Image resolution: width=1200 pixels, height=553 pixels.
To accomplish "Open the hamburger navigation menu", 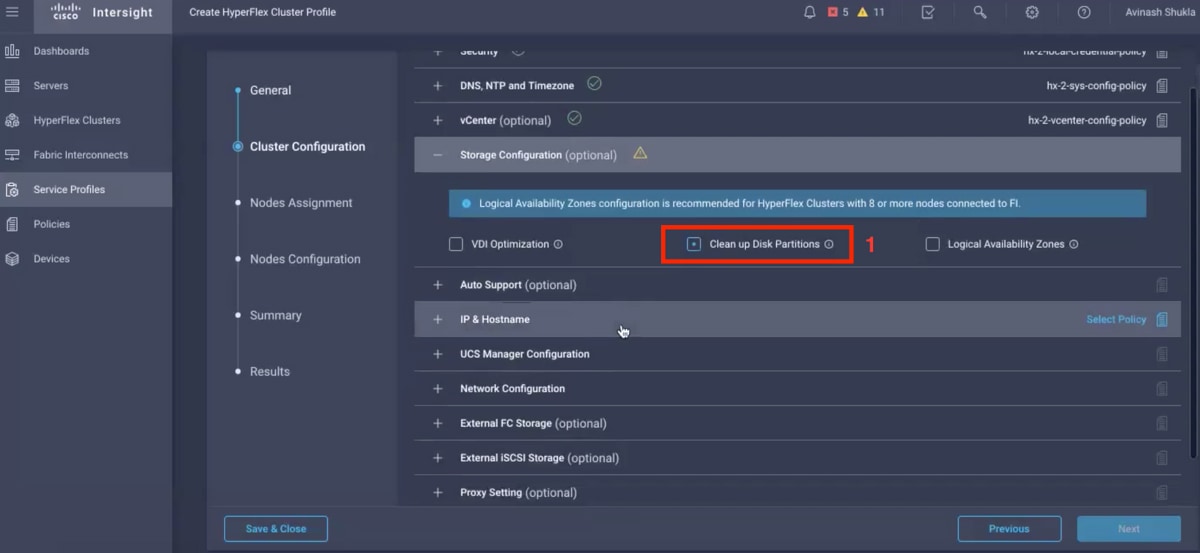I will pyautogui.click(x=13, y=12).
